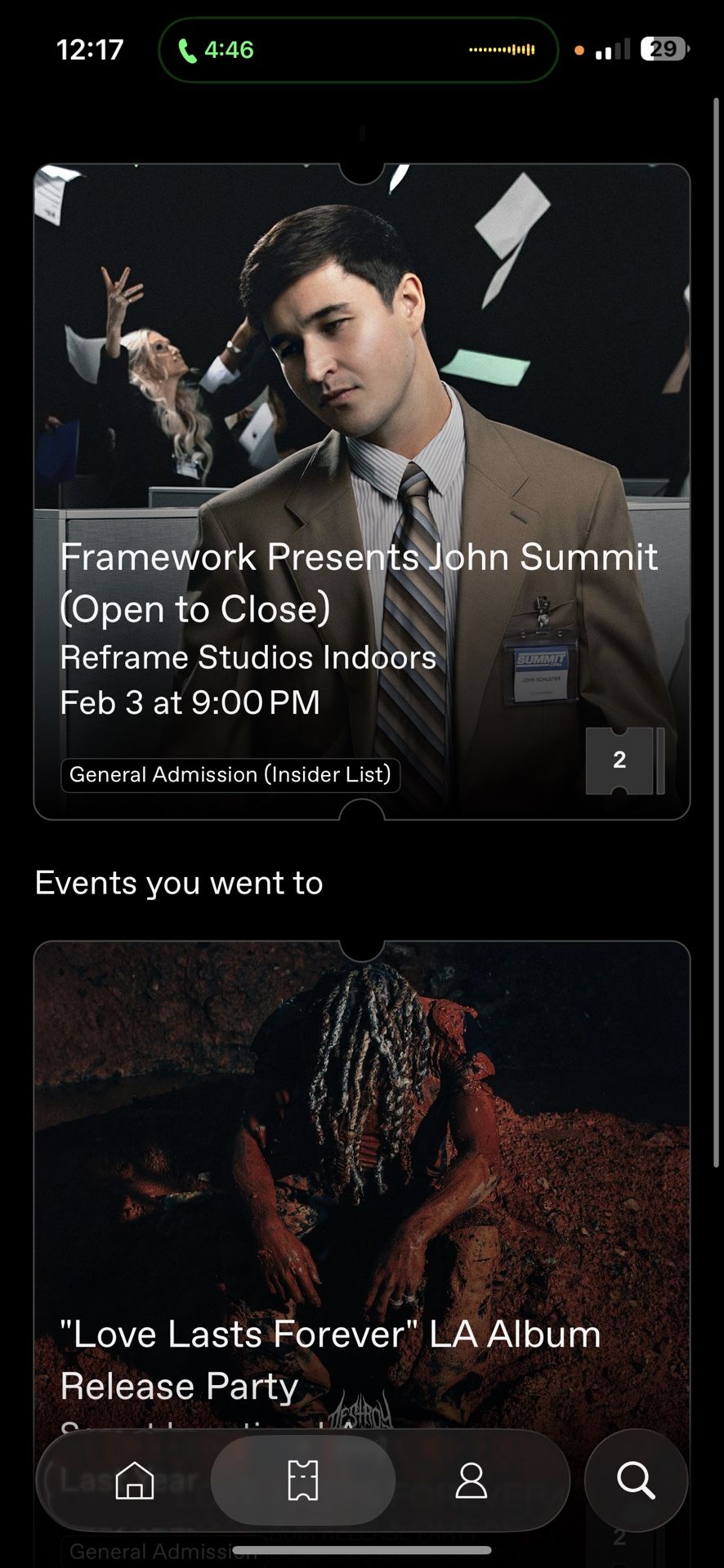
Task: Tap the call audio waveform in status bar
Action: [502, 50]
